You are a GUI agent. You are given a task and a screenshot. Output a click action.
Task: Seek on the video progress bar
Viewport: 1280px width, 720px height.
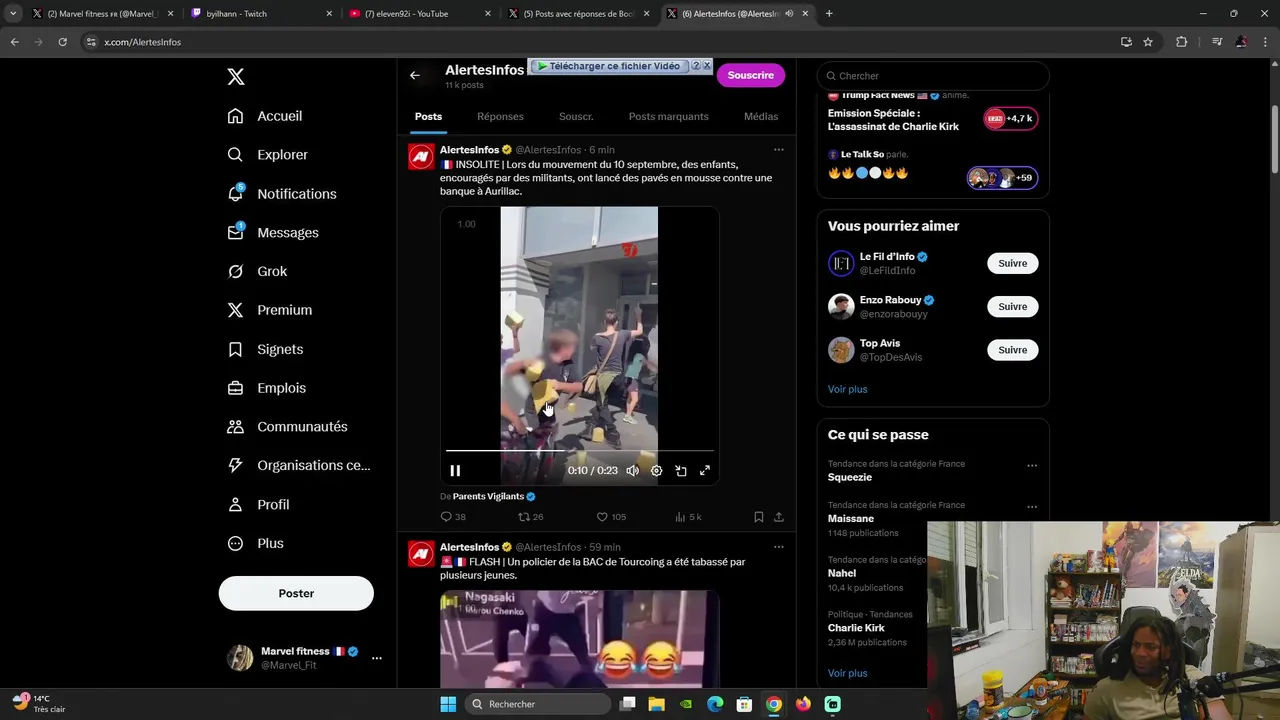[x=579, y=451]
